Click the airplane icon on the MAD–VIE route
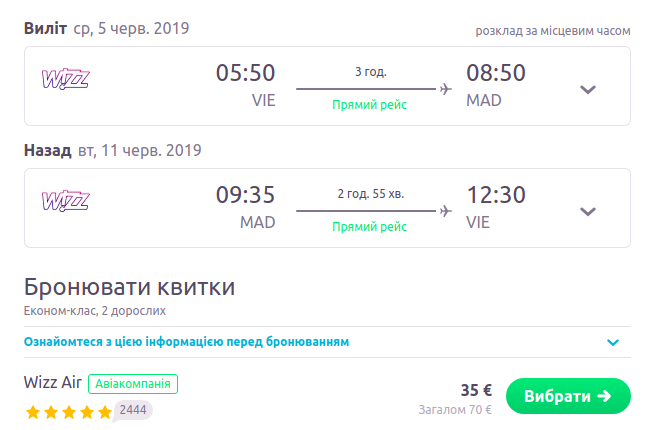Image resolution: width=650 pixels, height=430 pixels. 445,211
